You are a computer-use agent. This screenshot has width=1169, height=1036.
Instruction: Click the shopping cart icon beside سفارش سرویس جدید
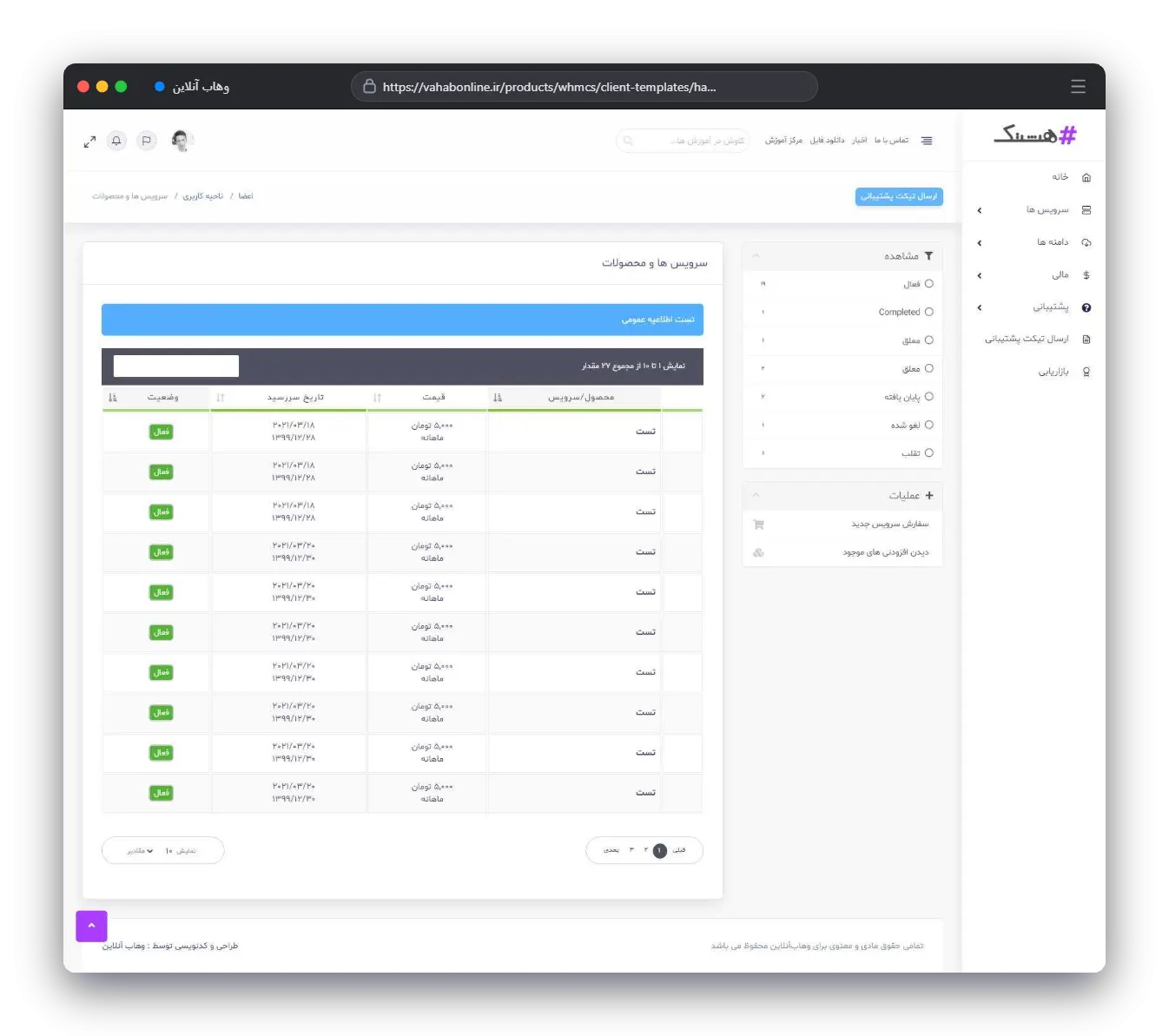[x=758, y=525]
